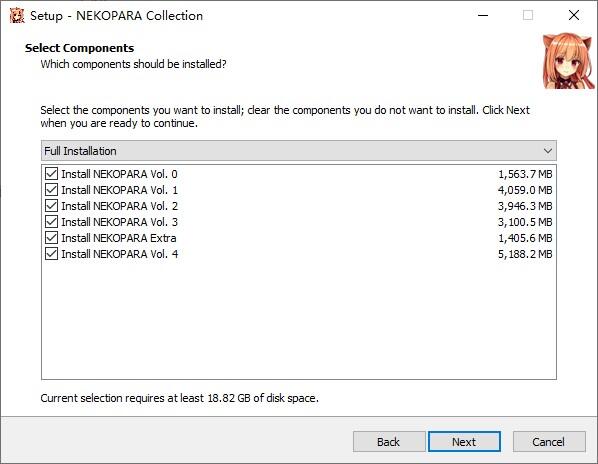Go to previous page with Back button
Image resolution: width=598 pixels, height=464 pixels.
389,442
